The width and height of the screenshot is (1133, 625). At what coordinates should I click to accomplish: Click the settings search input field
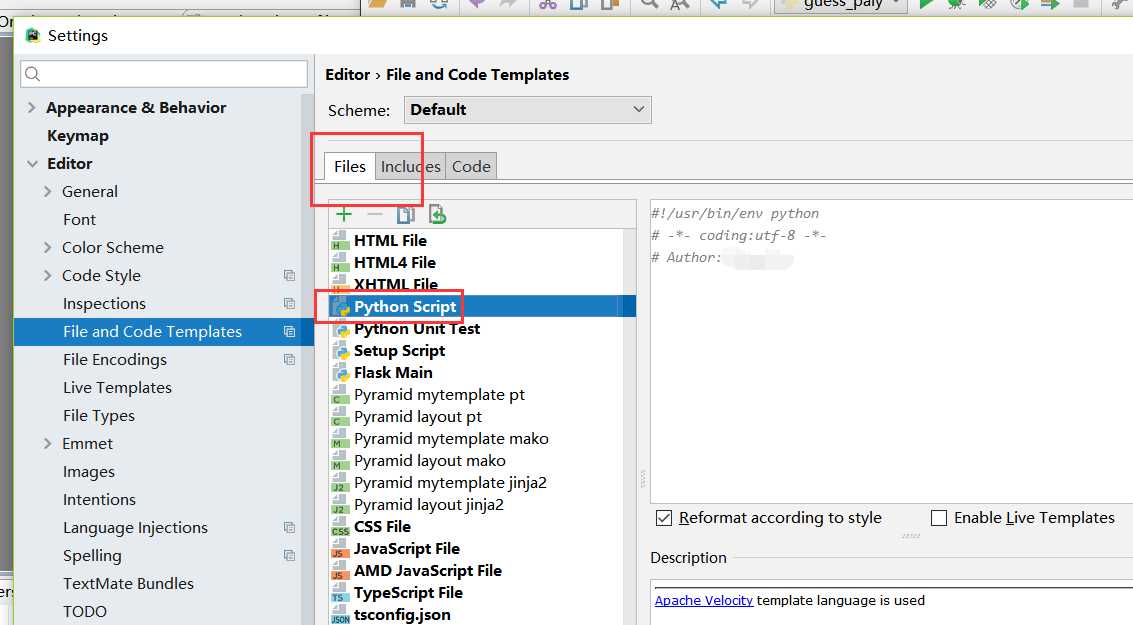pos(164,74)
